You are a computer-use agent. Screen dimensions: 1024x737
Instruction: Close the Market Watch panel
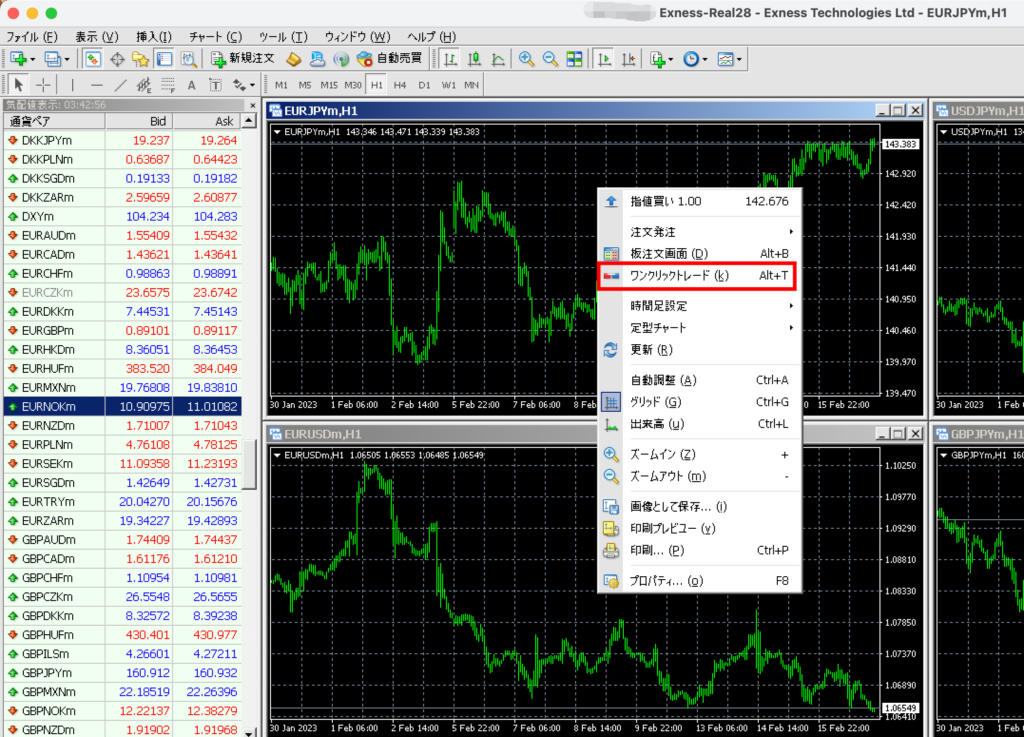coord(253,104)
